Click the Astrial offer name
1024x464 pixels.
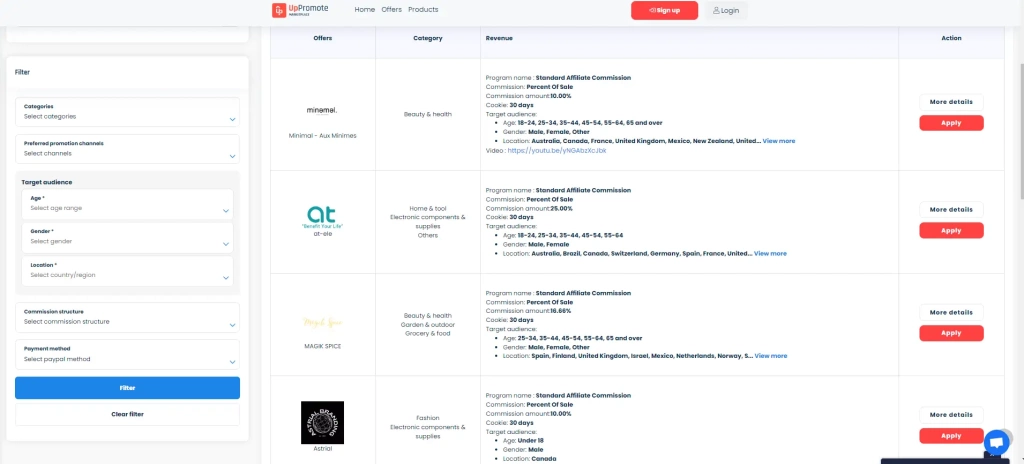pos(323,448)
